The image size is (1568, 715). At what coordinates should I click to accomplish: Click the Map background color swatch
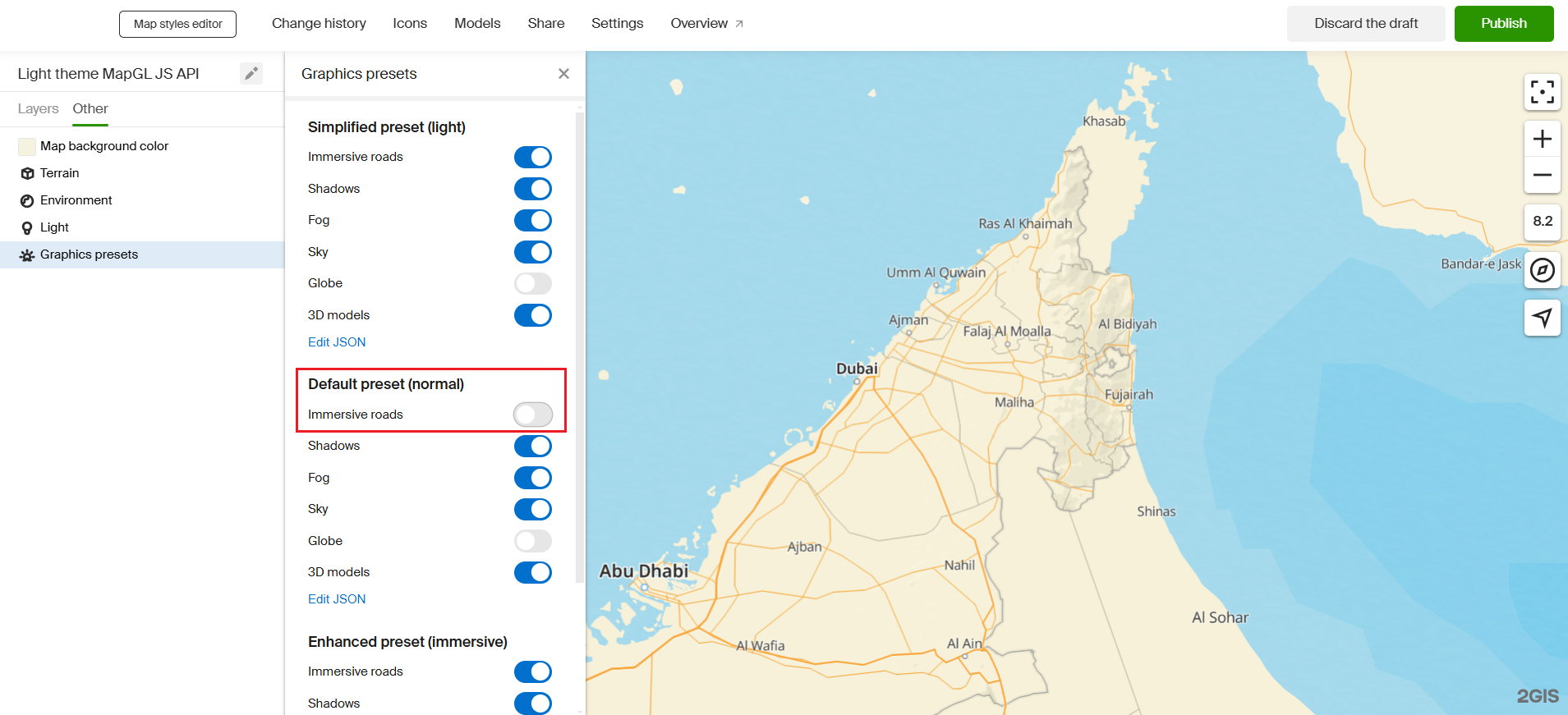(27, 146)
